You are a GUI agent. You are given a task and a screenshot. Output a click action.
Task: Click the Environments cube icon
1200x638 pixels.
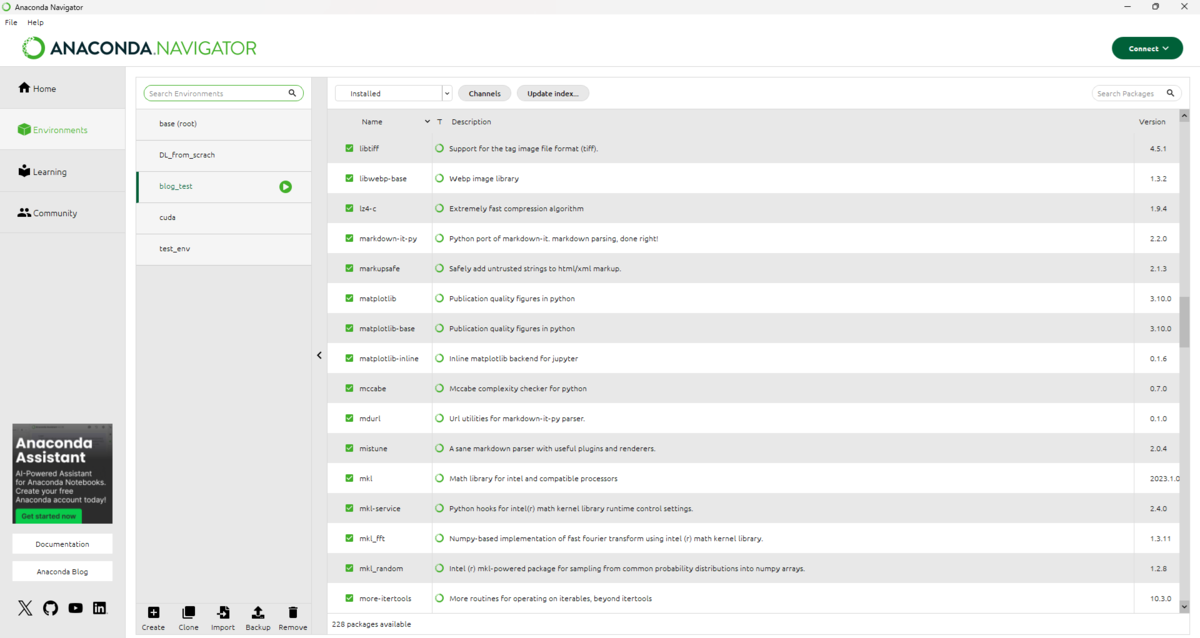[x=24, y=130]
